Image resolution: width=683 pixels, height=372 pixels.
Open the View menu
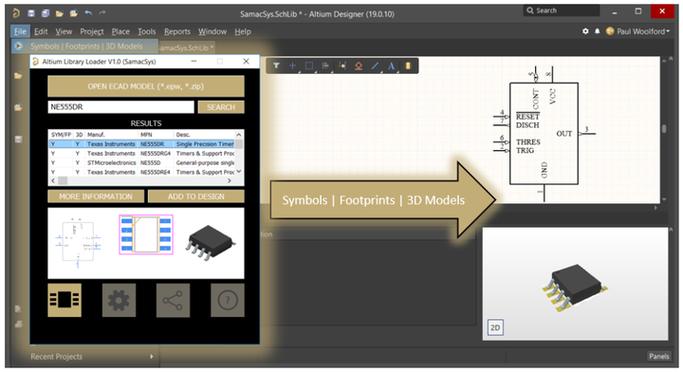pyautogui.click(x=64, y=31)
